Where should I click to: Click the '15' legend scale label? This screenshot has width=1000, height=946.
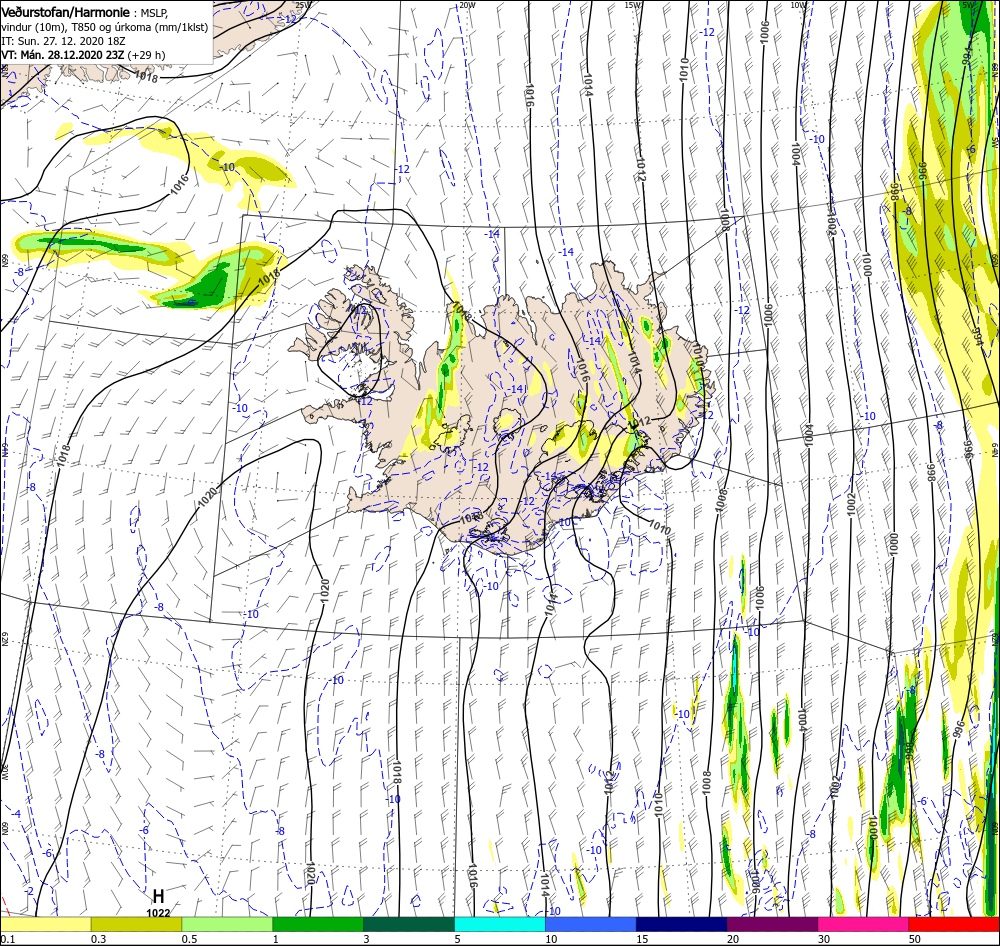pyautogui.click(x=642, y=939)
